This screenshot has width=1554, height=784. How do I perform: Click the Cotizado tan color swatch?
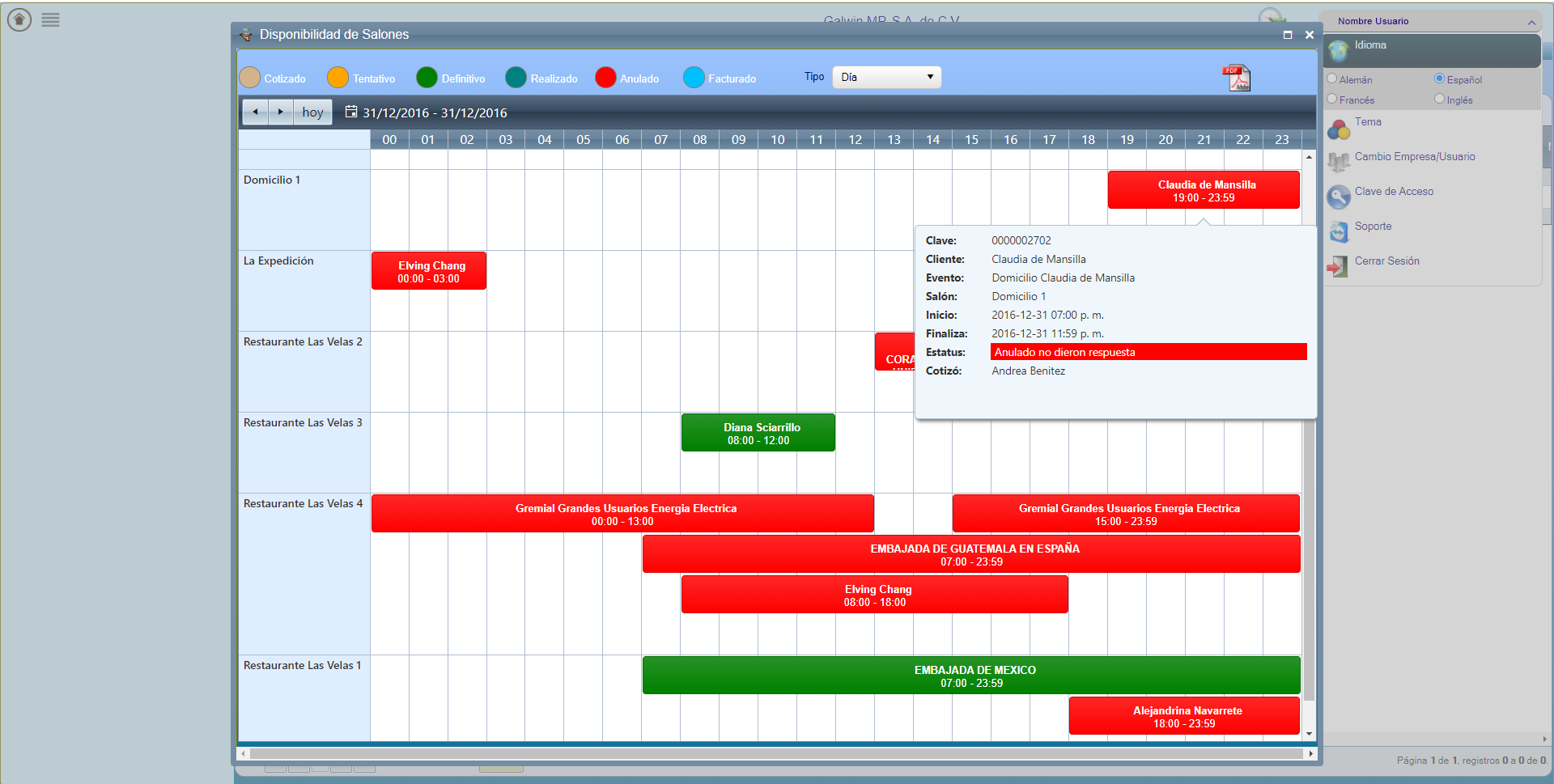250,78
